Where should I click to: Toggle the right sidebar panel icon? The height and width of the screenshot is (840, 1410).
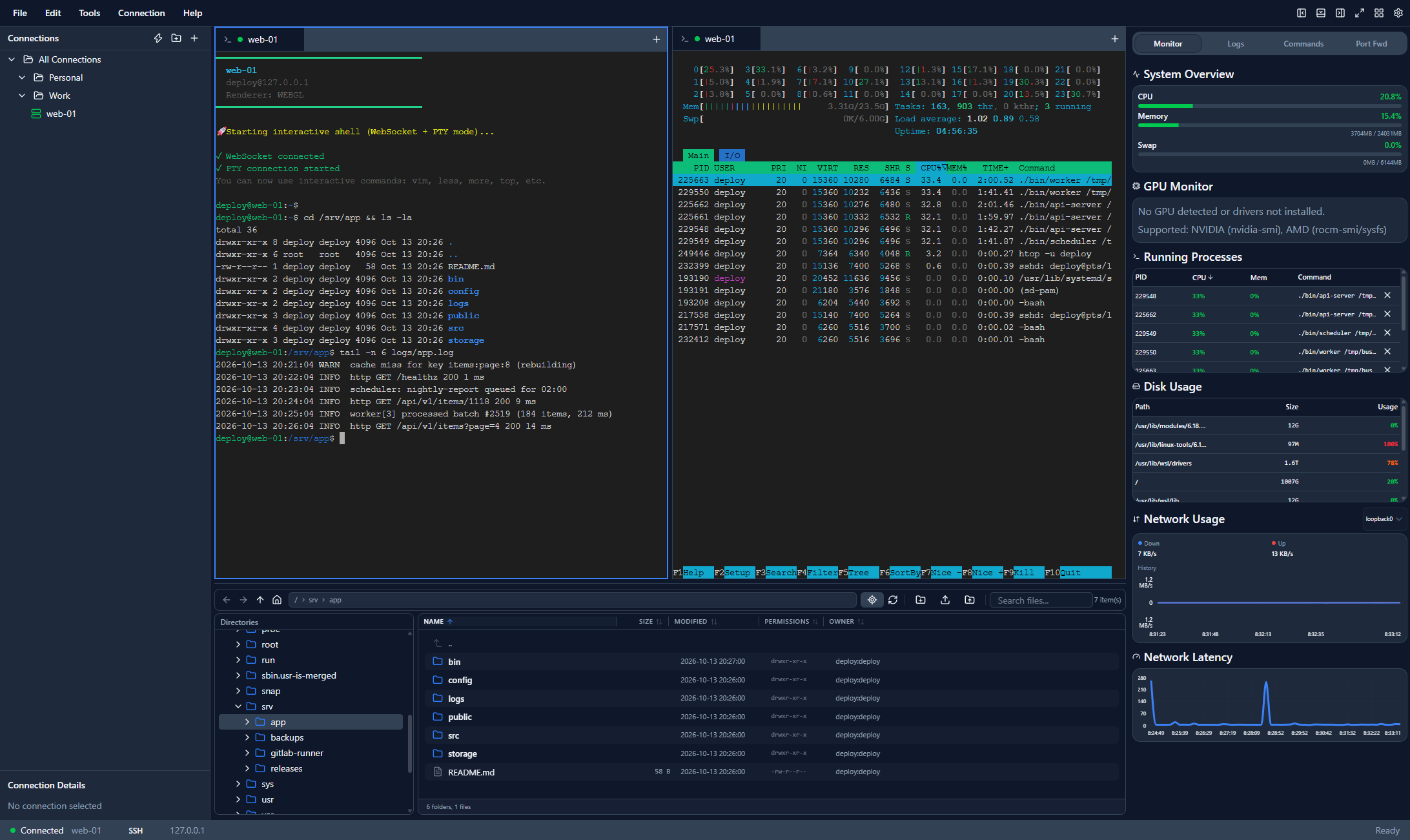[1340, 13]
